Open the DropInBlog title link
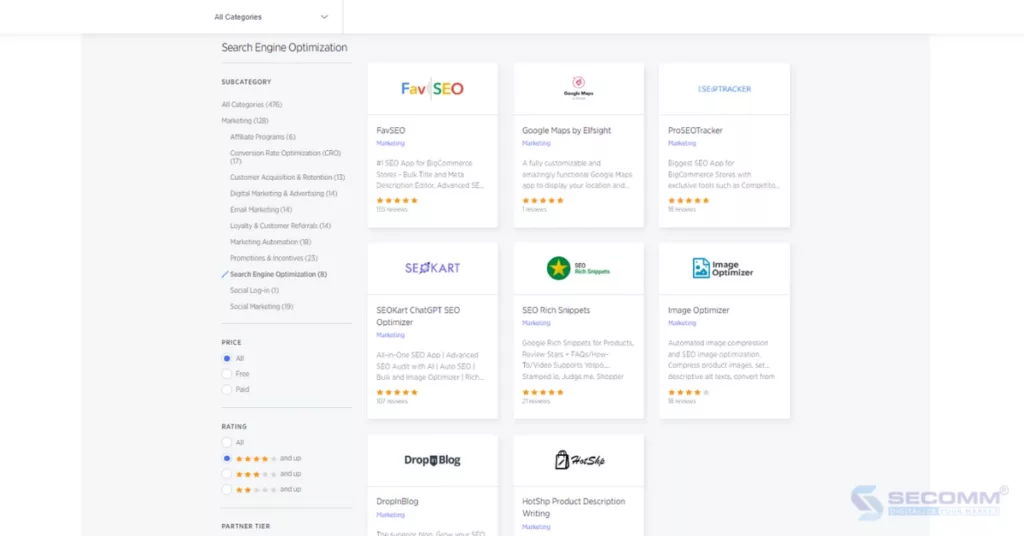This screenshot has width=1024, height=536. coord(397,501)
